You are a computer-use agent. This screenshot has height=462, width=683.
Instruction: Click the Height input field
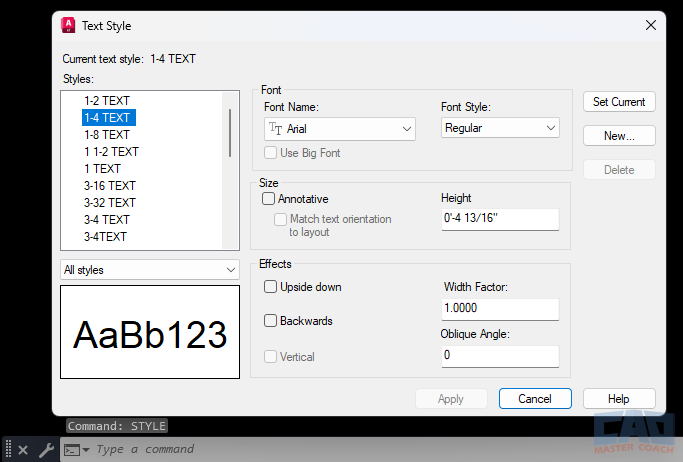click(x=500, y=219)
